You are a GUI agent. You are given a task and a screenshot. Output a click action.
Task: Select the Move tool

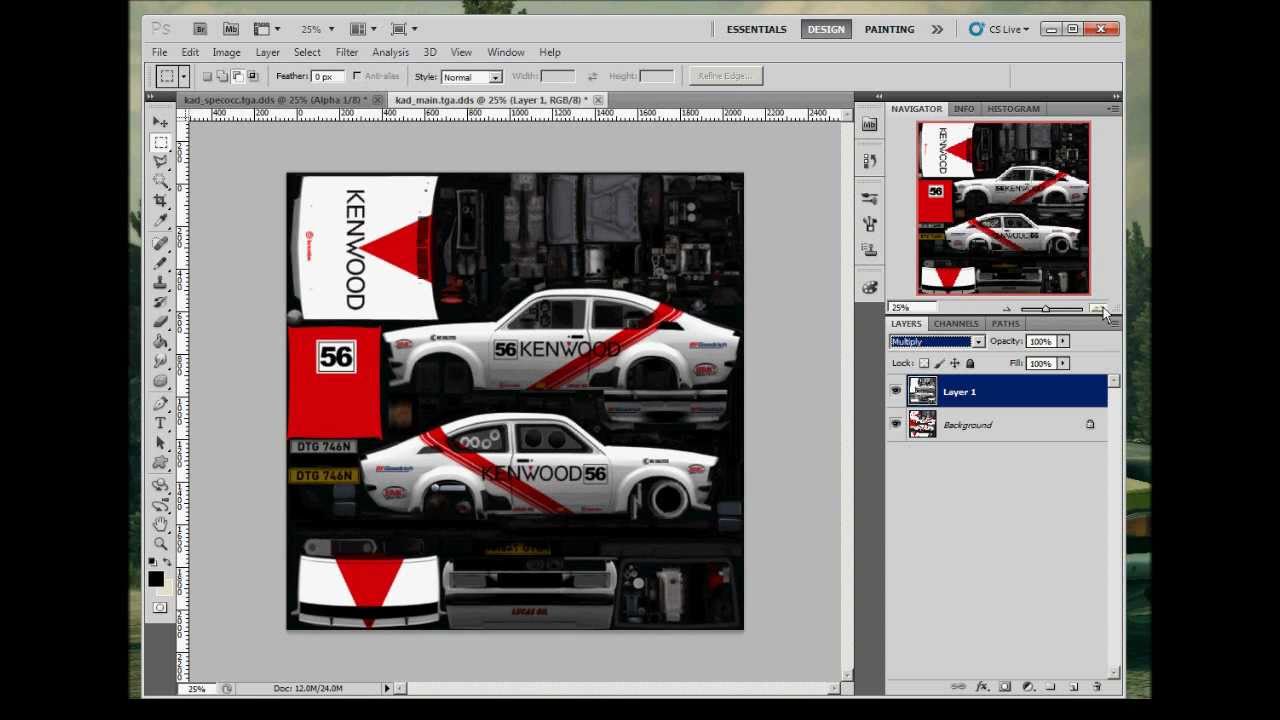pos(160,122)
